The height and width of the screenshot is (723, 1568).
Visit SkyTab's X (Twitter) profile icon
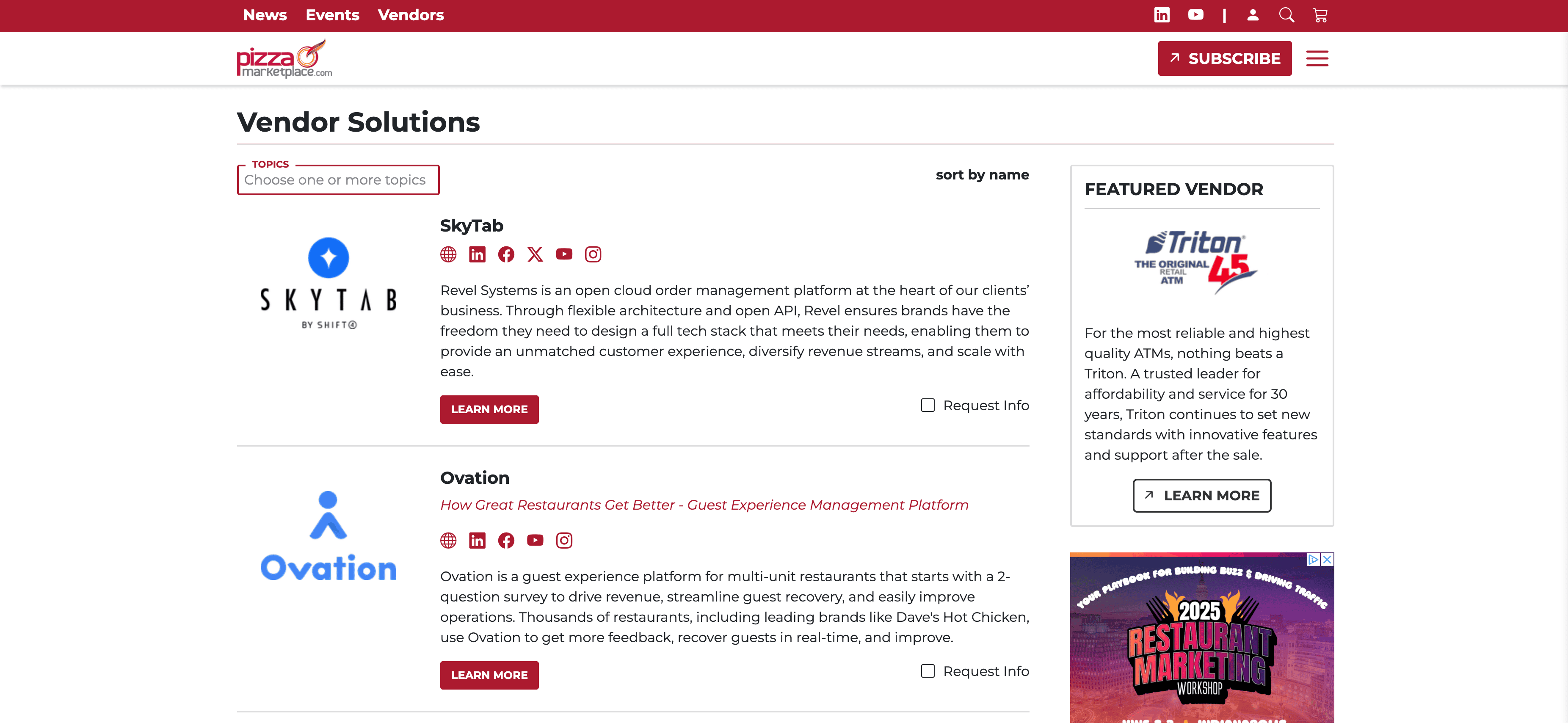coord(535,254)
